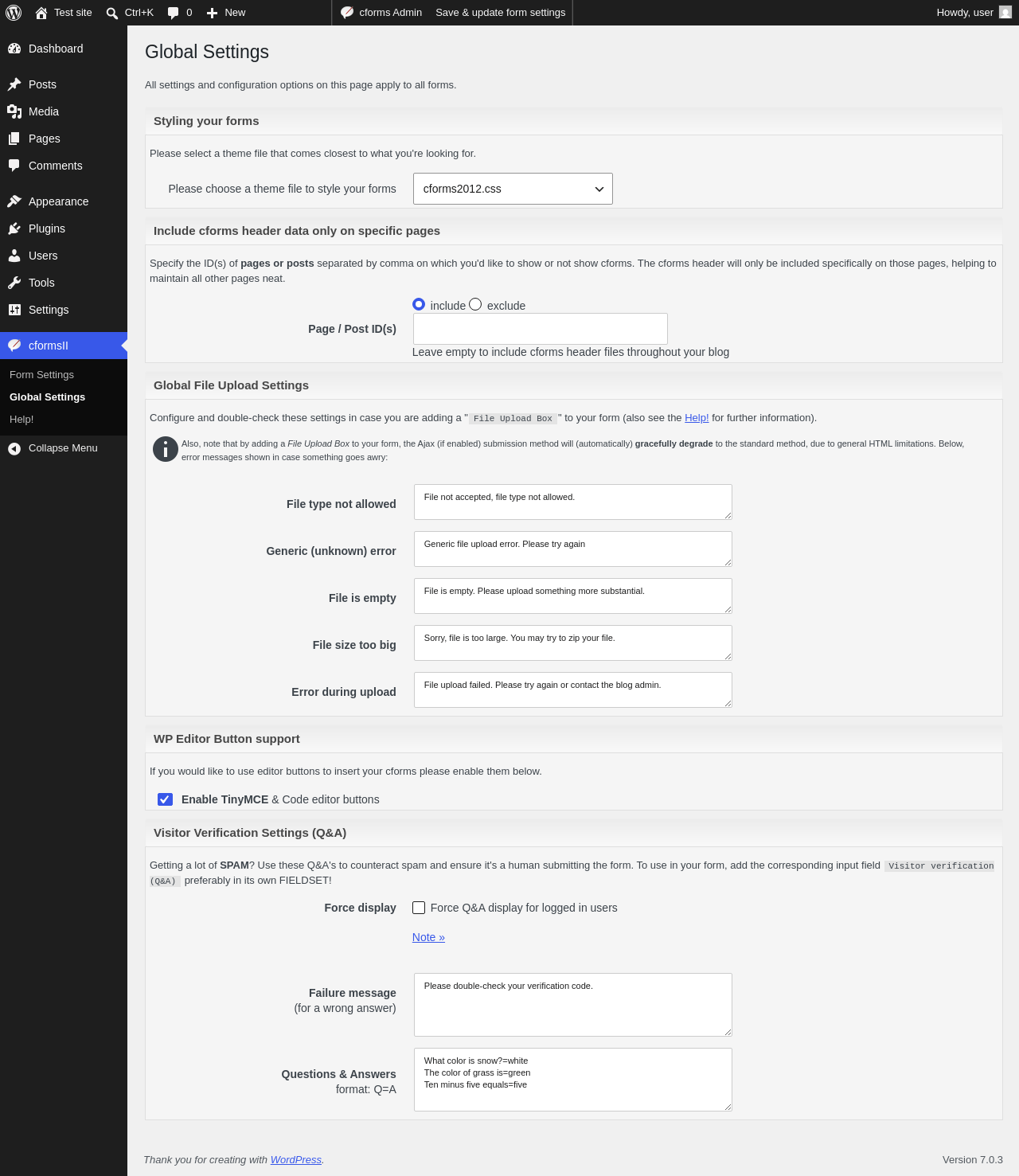The image size is (1019, 1176).
Task: Click Save & update form settings
Action: 500,13
